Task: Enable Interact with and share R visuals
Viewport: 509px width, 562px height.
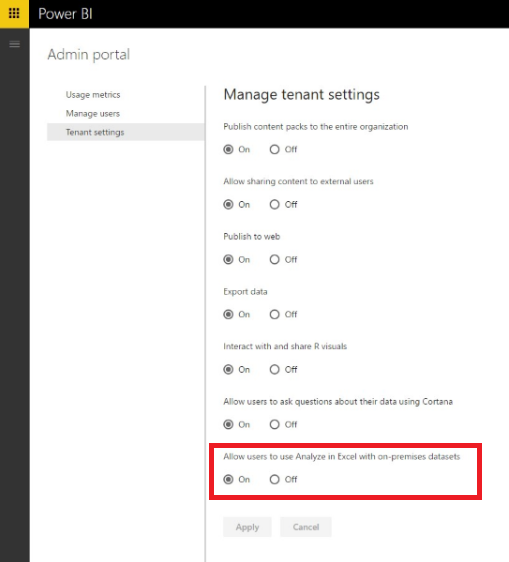Action: click(228, 370)
